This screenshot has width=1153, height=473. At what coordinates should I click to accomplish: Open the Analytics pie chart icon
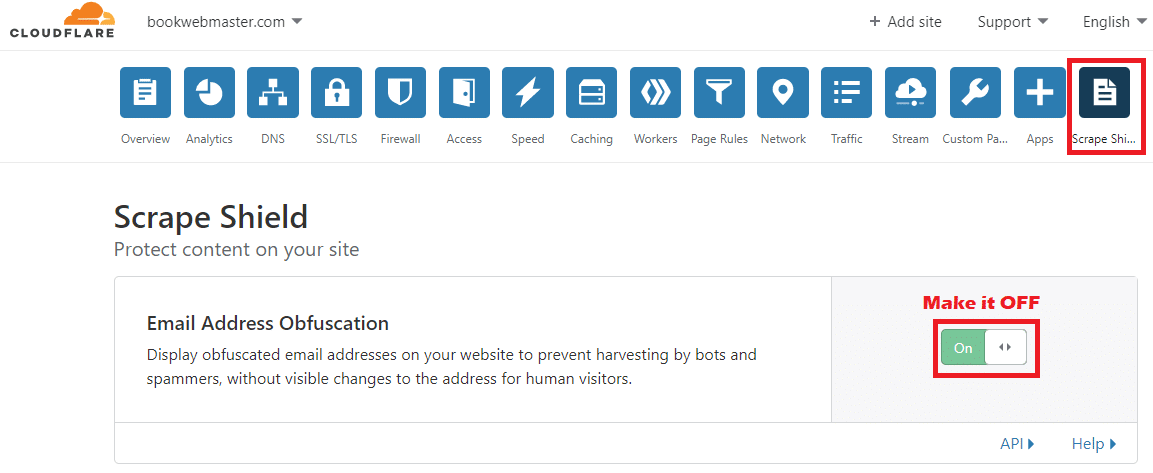[210, 93]
